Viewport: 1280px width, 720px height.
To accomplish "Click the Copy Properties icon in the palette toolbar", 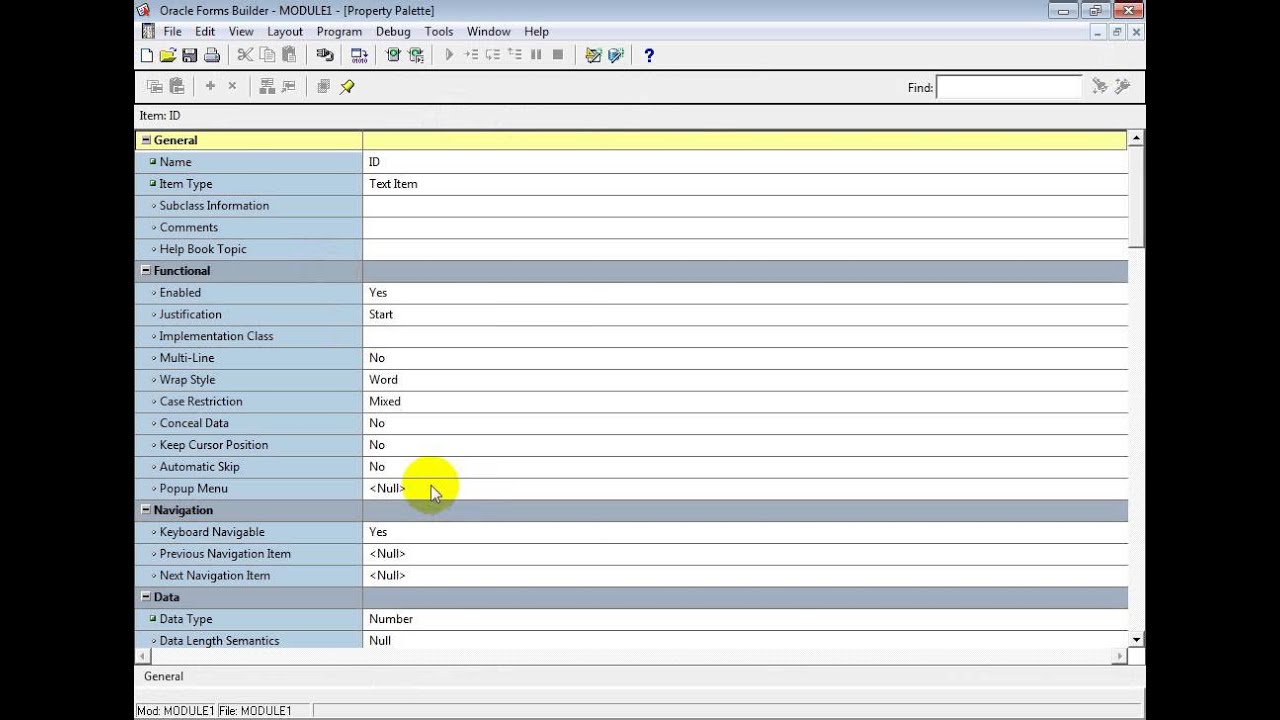I will 154,87.
